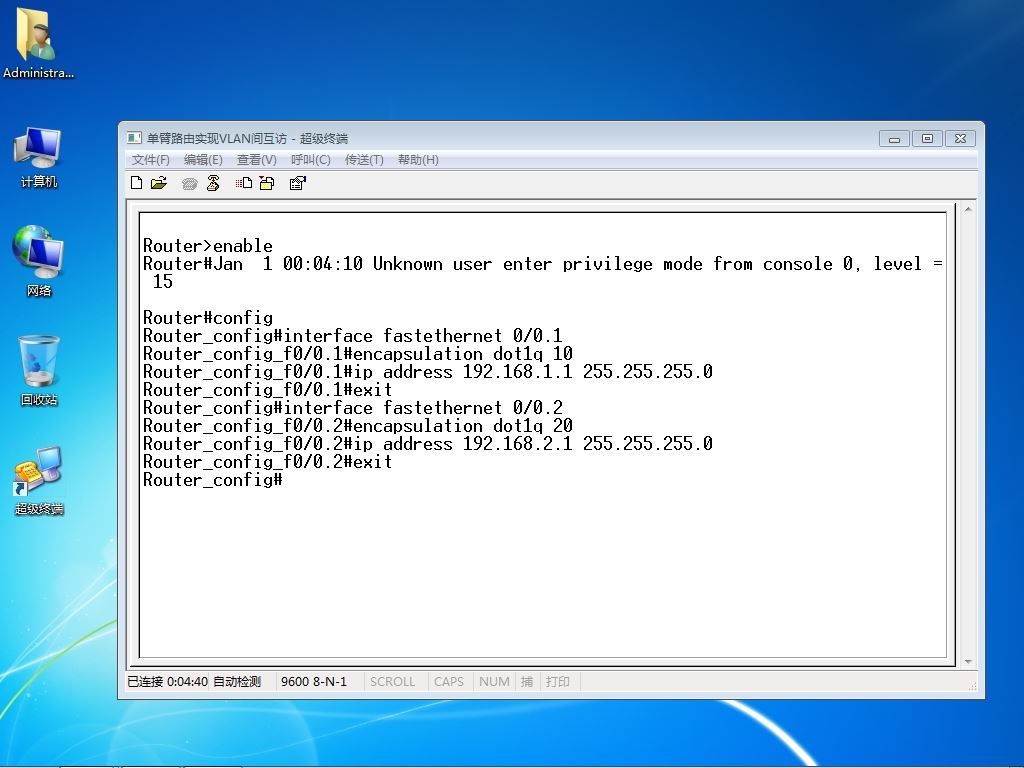This screenshot has height=768, width=1024.
Task: Open the 呼叫(C) menu
Action: coord(311,160)
